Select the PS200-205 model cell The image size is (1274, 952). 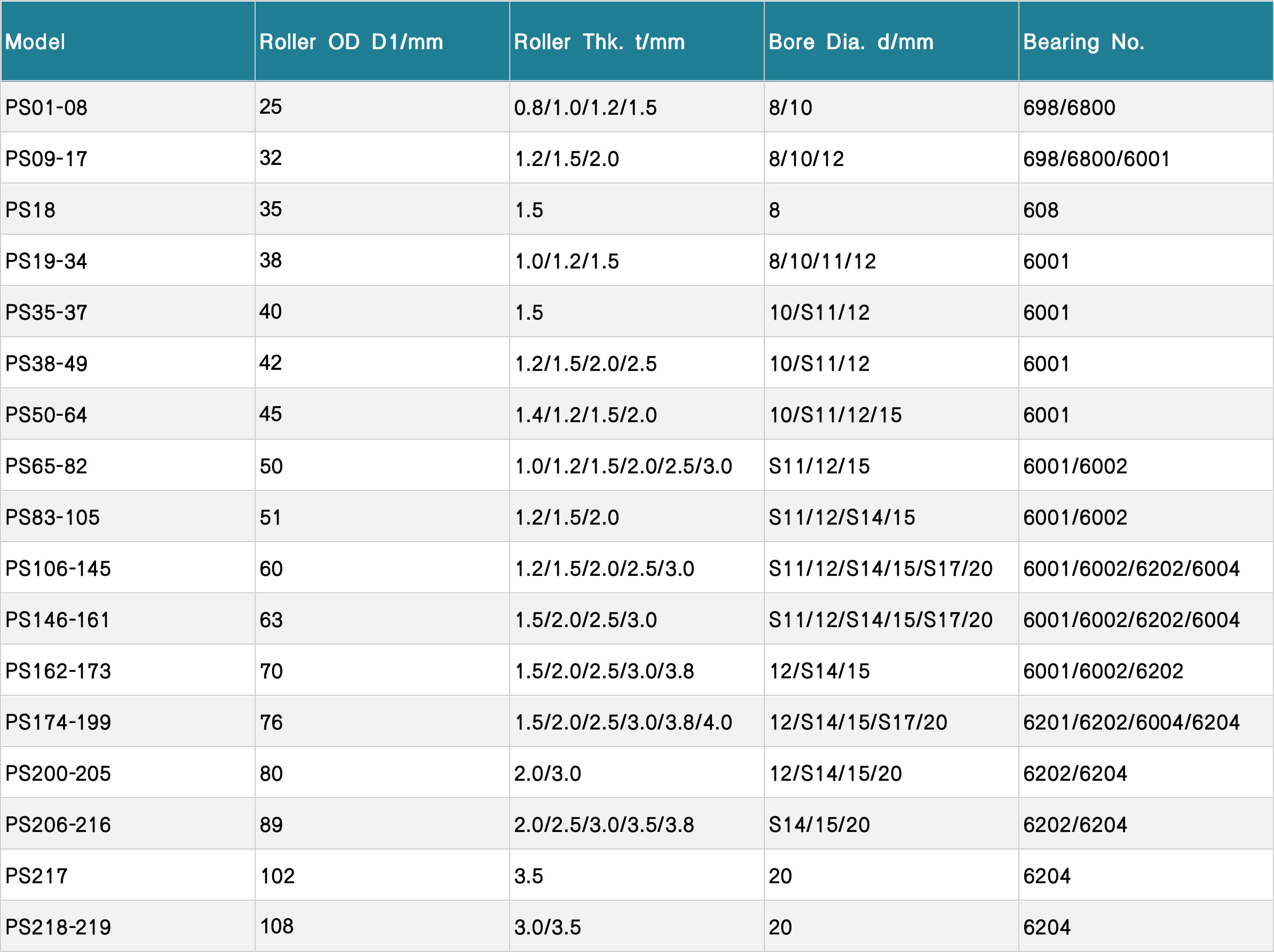(58, 774)
